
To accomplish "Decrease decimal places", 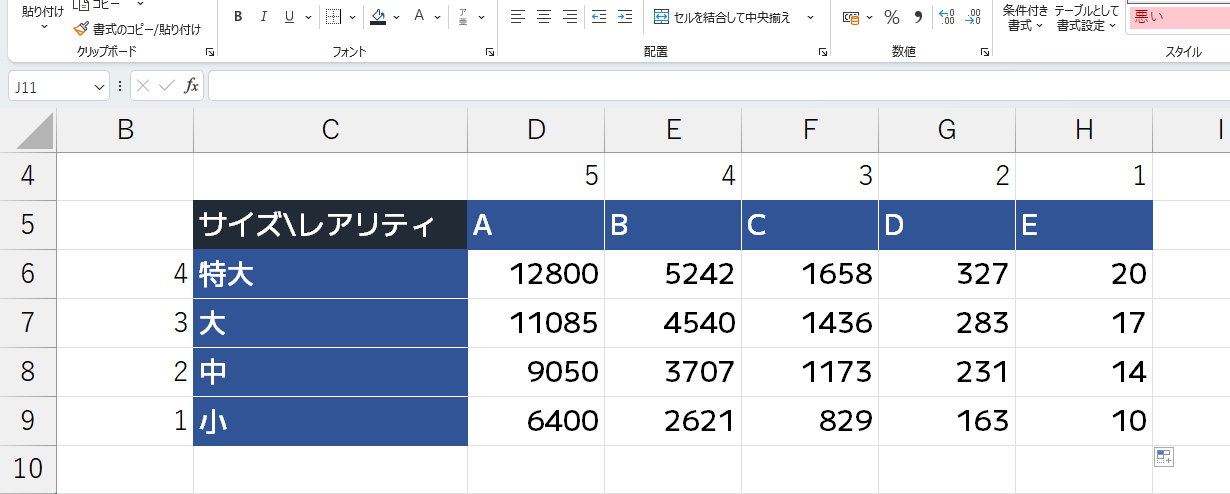I will tap(972, 17).
